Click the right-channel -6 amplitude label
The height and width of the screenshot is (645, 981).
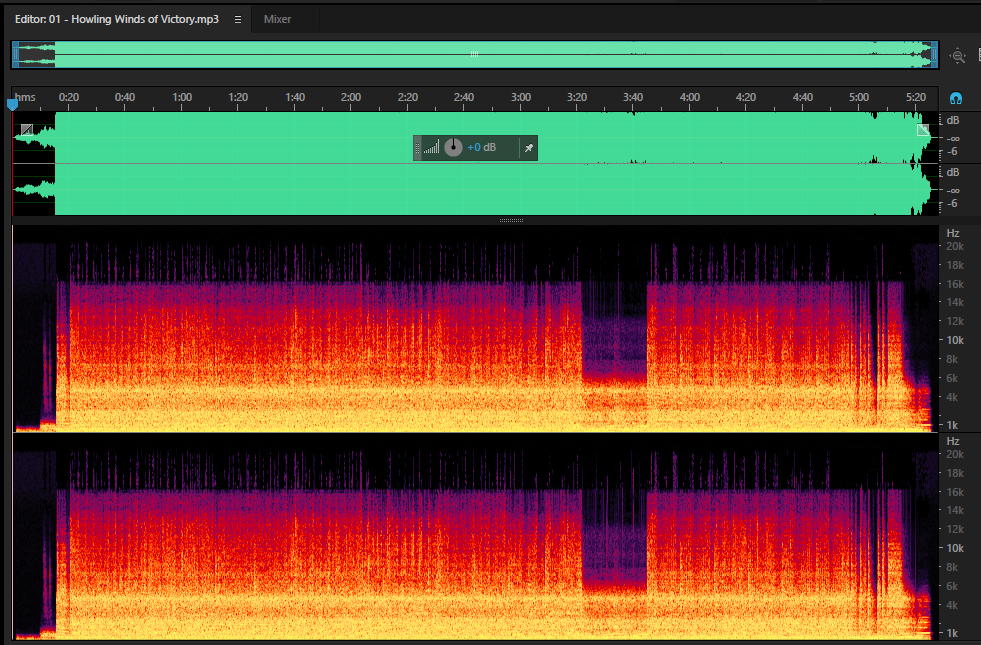[952, 203]
